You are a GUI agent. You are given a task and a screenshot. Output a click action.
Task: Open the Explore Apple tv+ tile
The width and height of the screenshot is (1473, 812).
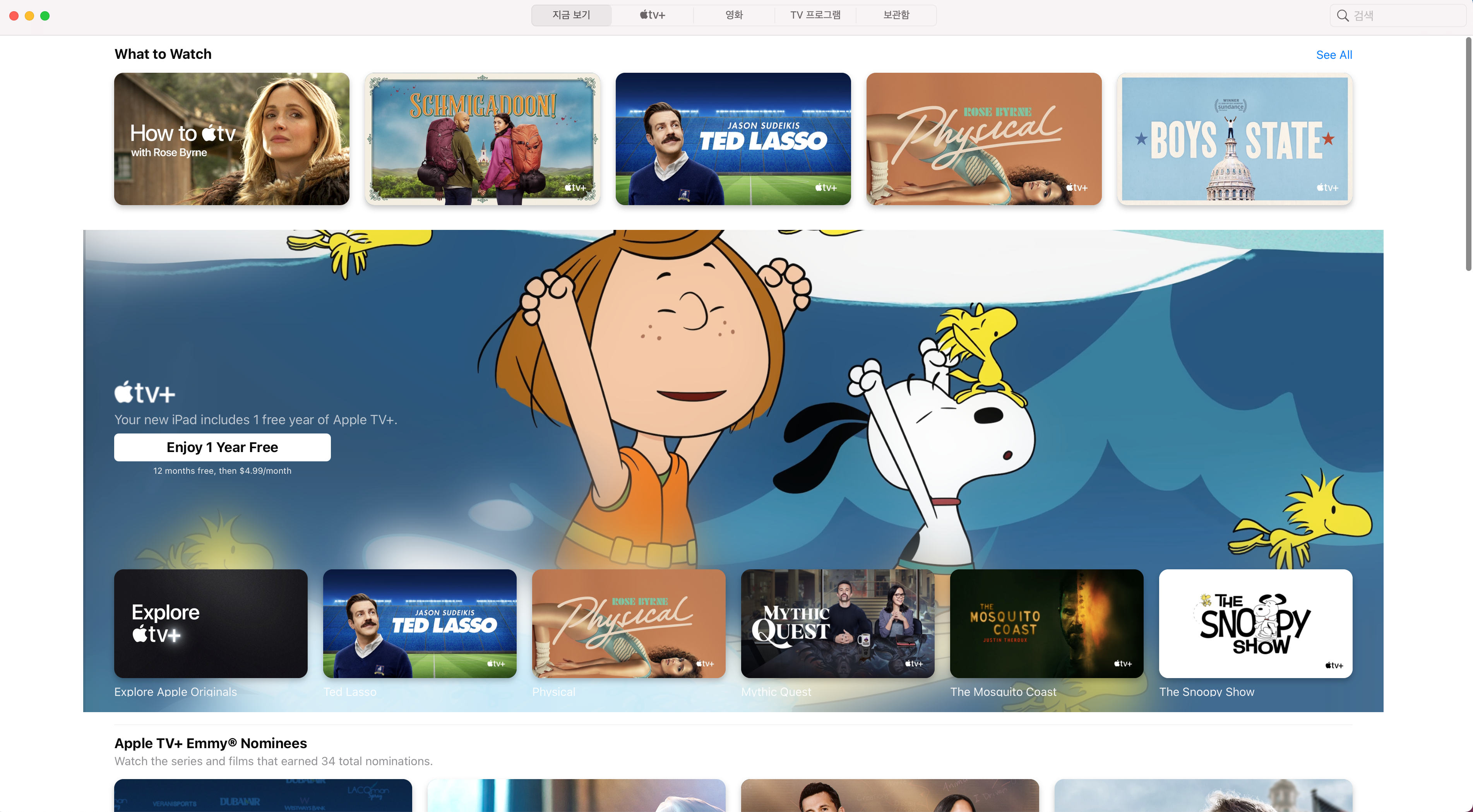pos(211,623)
